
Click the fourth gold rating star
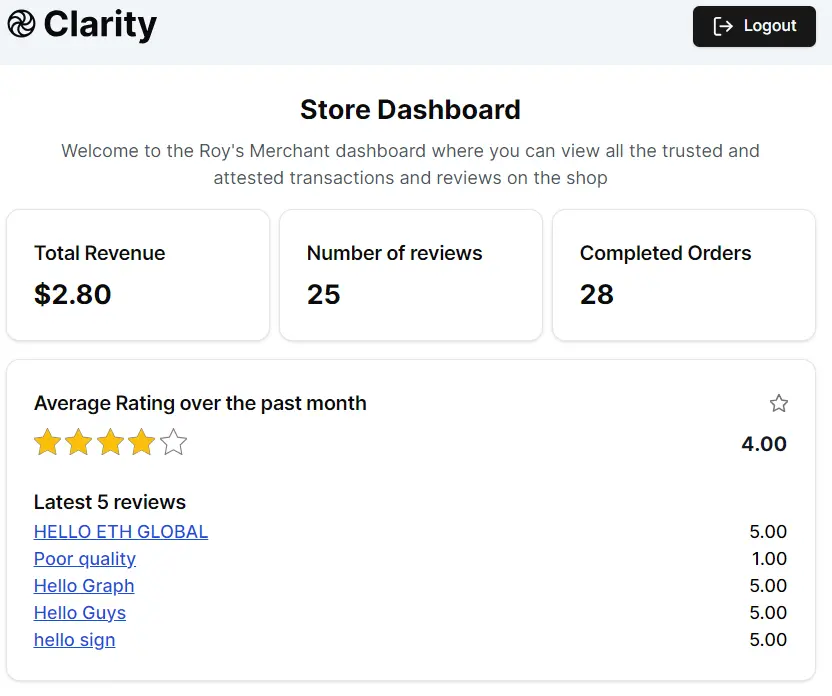point(142,442)
